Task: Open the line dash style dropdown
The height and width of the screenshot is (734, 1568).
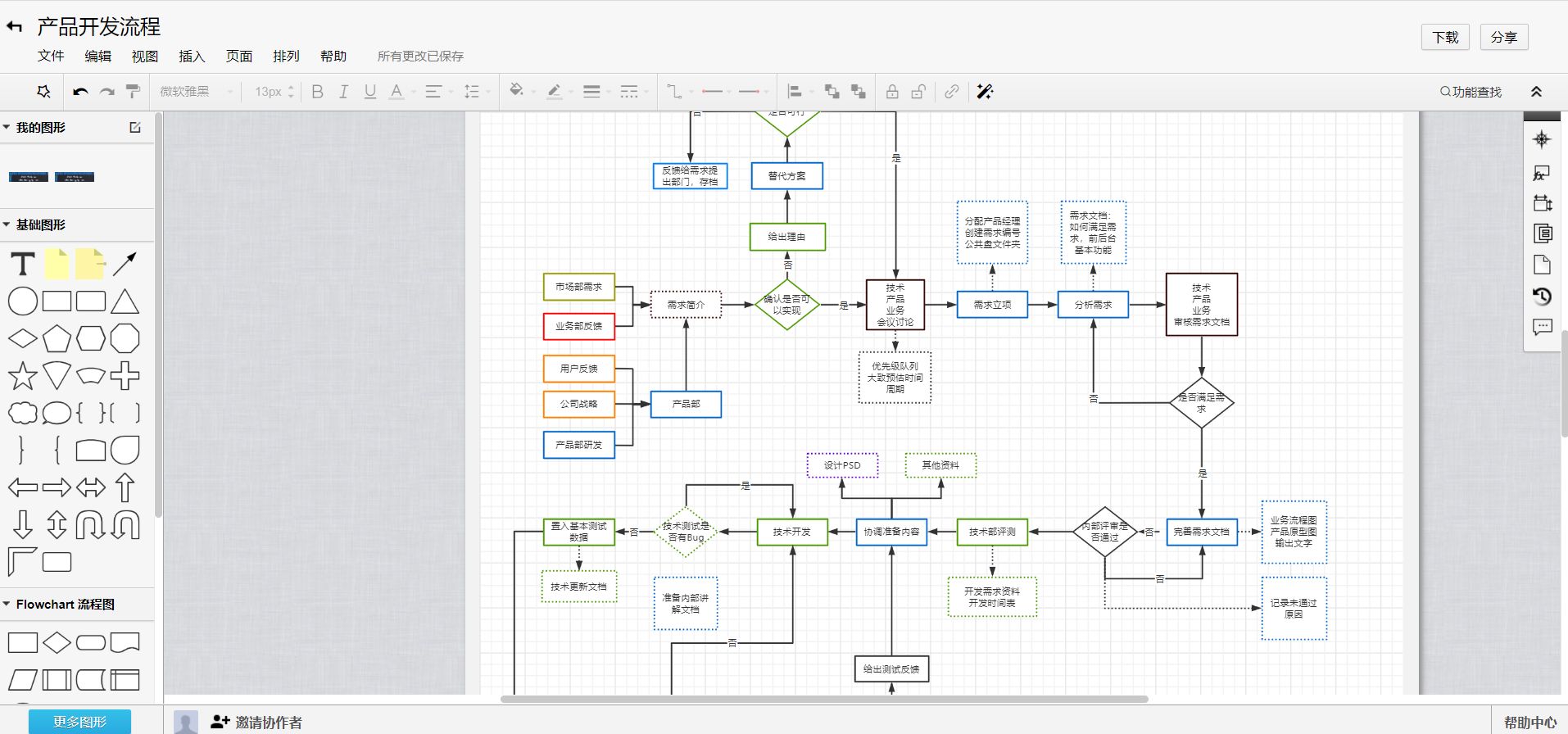Action: click(629, 92)
